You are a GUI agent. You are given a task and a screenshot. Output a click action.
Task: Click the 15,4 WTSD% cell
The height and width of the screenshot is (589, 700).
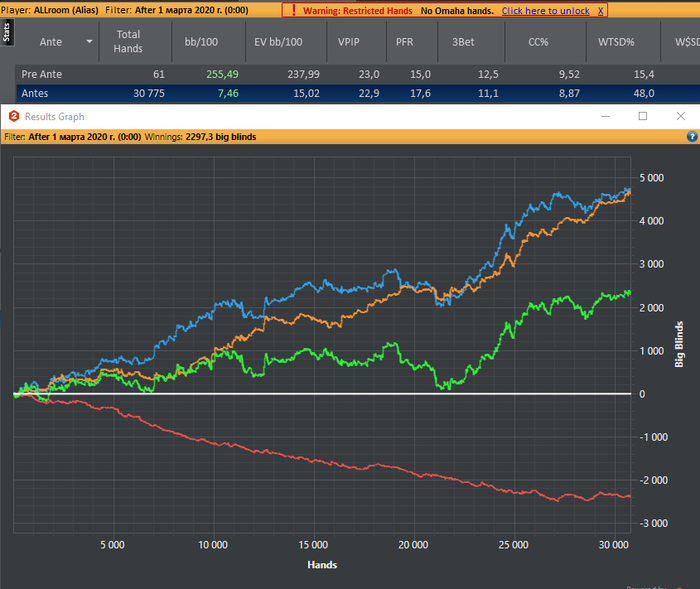click(x=644, y=74)
